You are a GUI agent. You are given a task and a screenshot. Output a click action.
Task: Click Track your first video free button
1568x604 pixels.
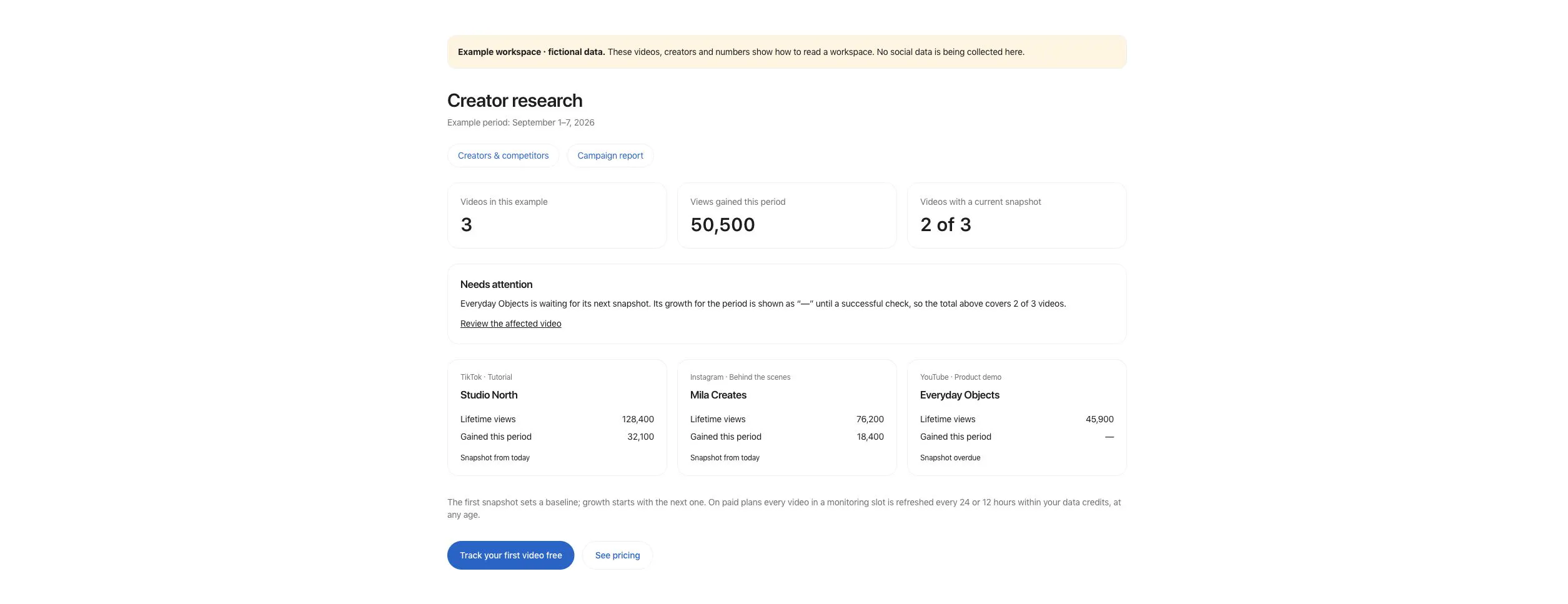(x=510, y=555)
